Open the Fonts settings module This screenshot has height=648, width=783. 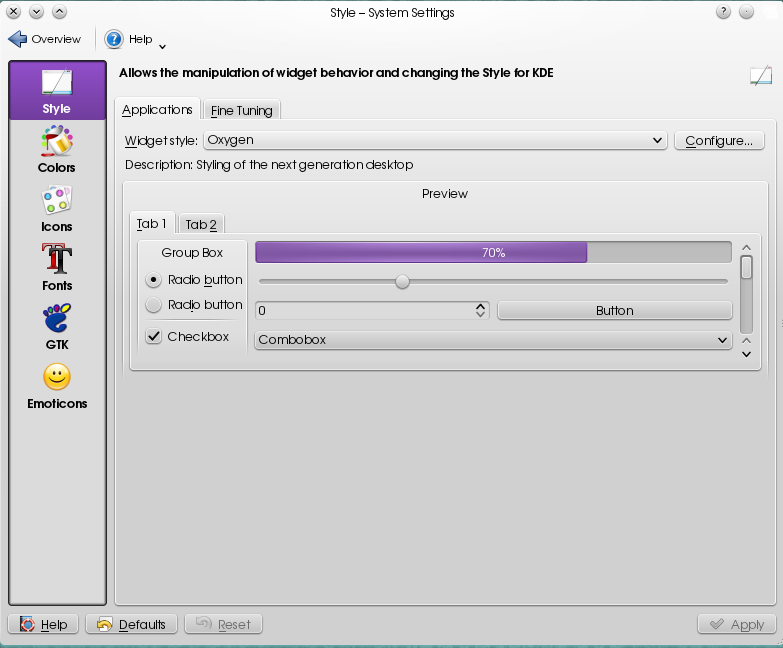coord(57,268)
